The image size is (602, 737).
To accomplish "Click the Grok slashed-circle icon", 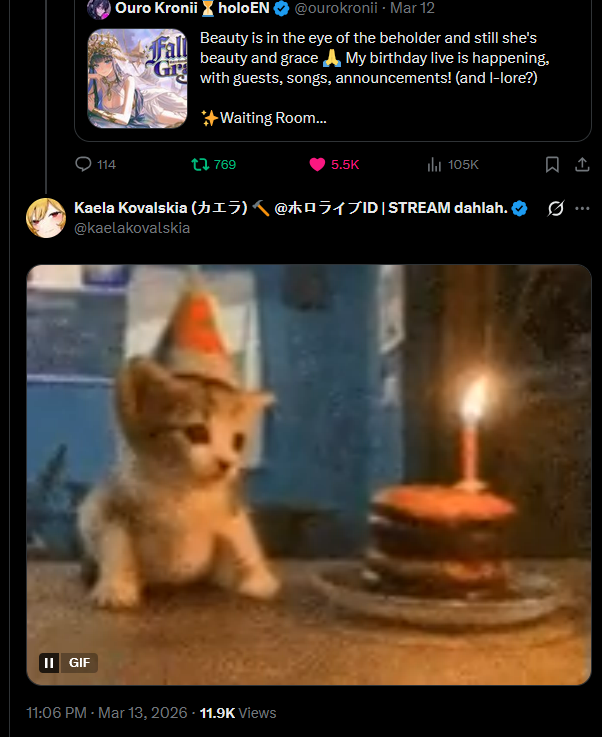I will (555, 208).
